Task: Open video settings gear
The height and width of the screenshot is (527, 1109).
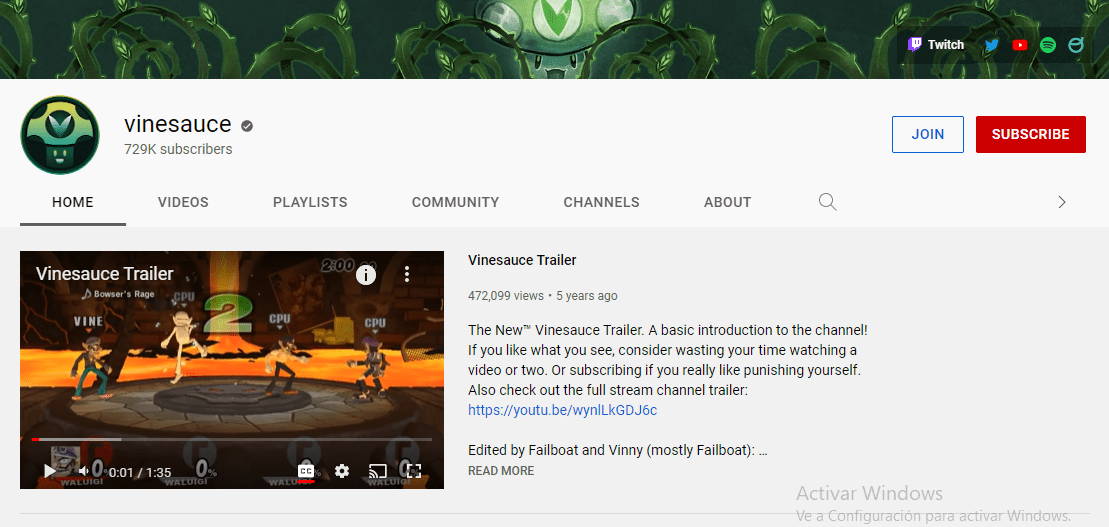Action: 342,471
